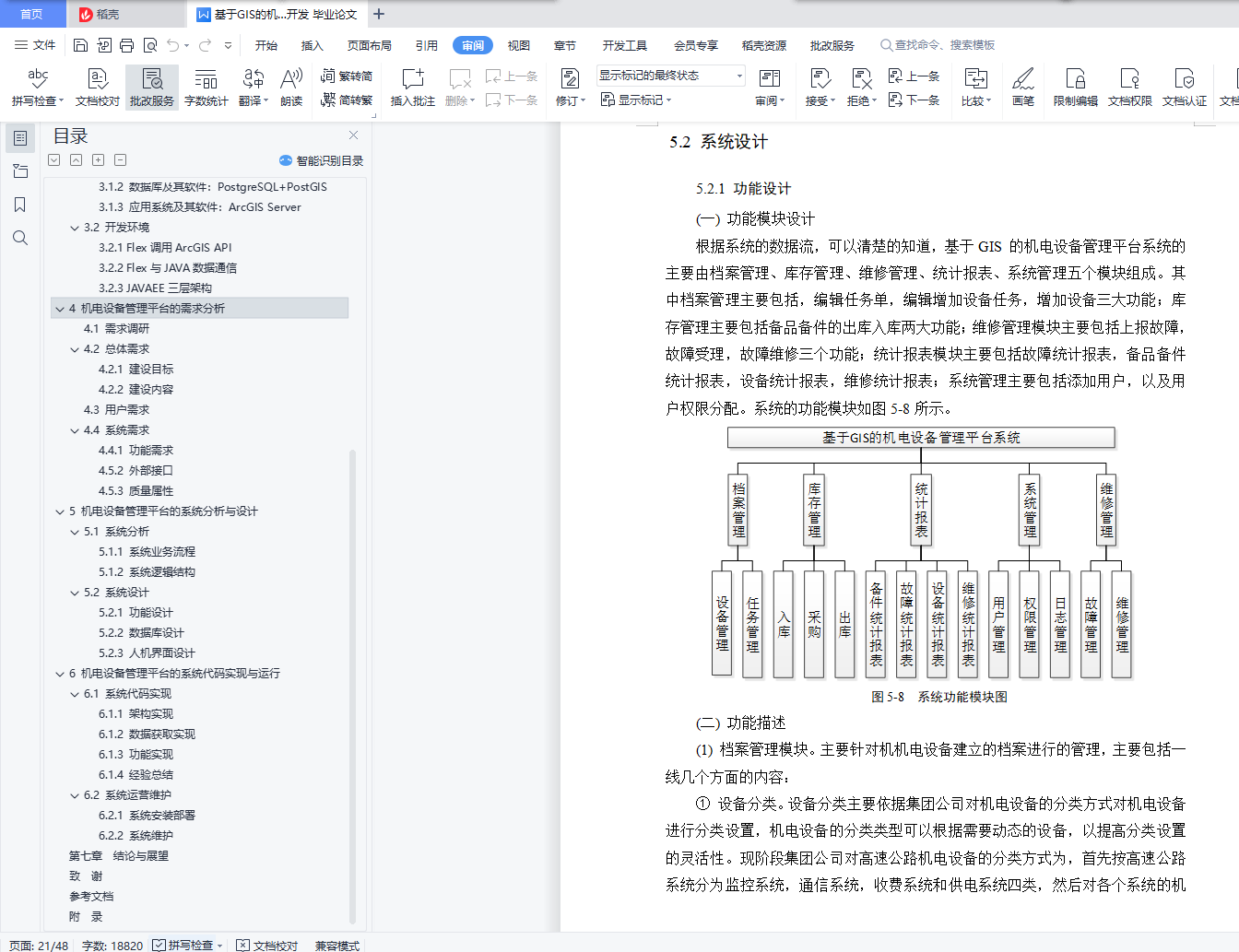The width and height of the screenshot is (1239, 952).
Task: Open the compare documents (比较) tool
Action: pyautogui.click(x=975, y=88)
